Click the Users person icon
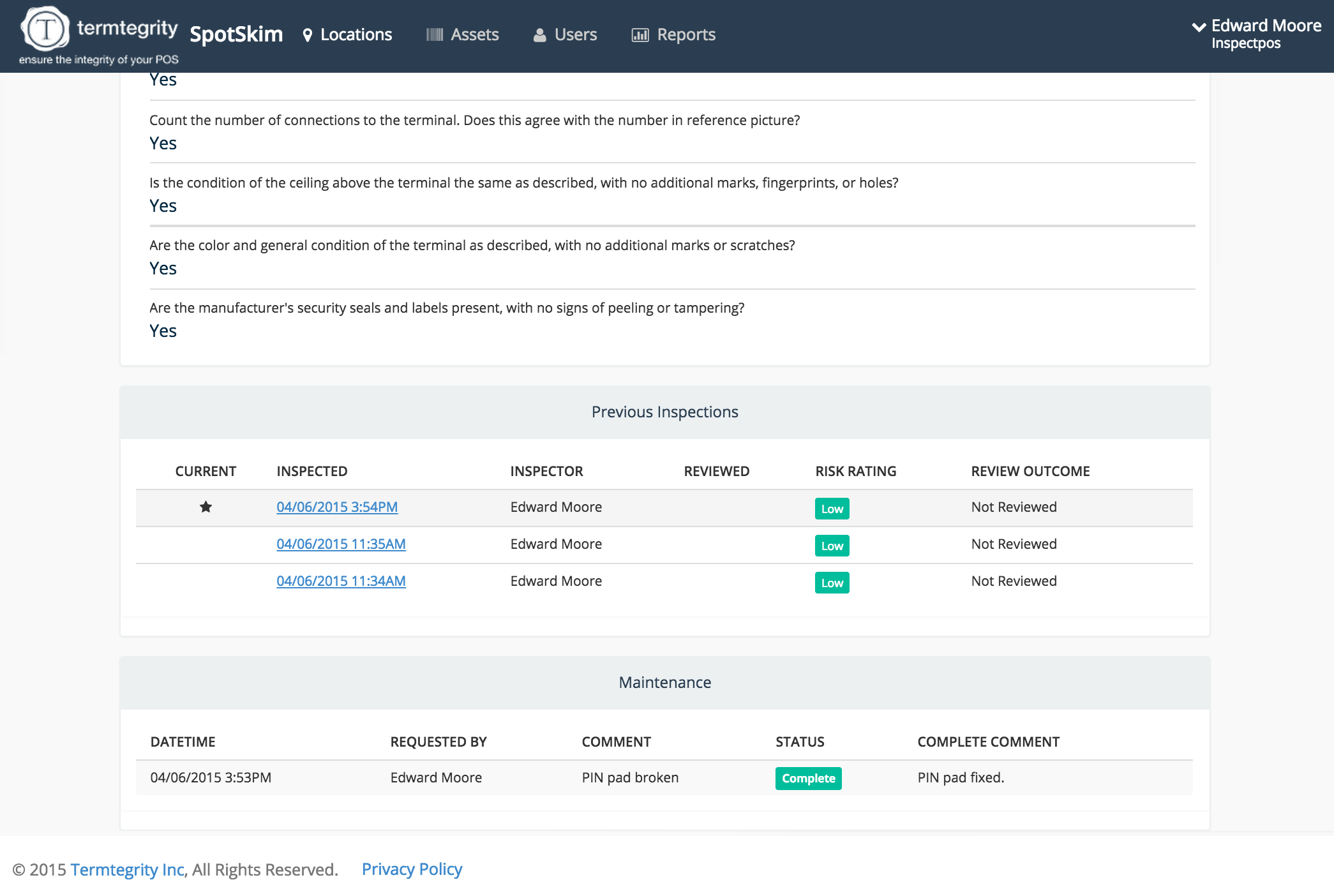 pyautogui.click(x=540, y=35)
